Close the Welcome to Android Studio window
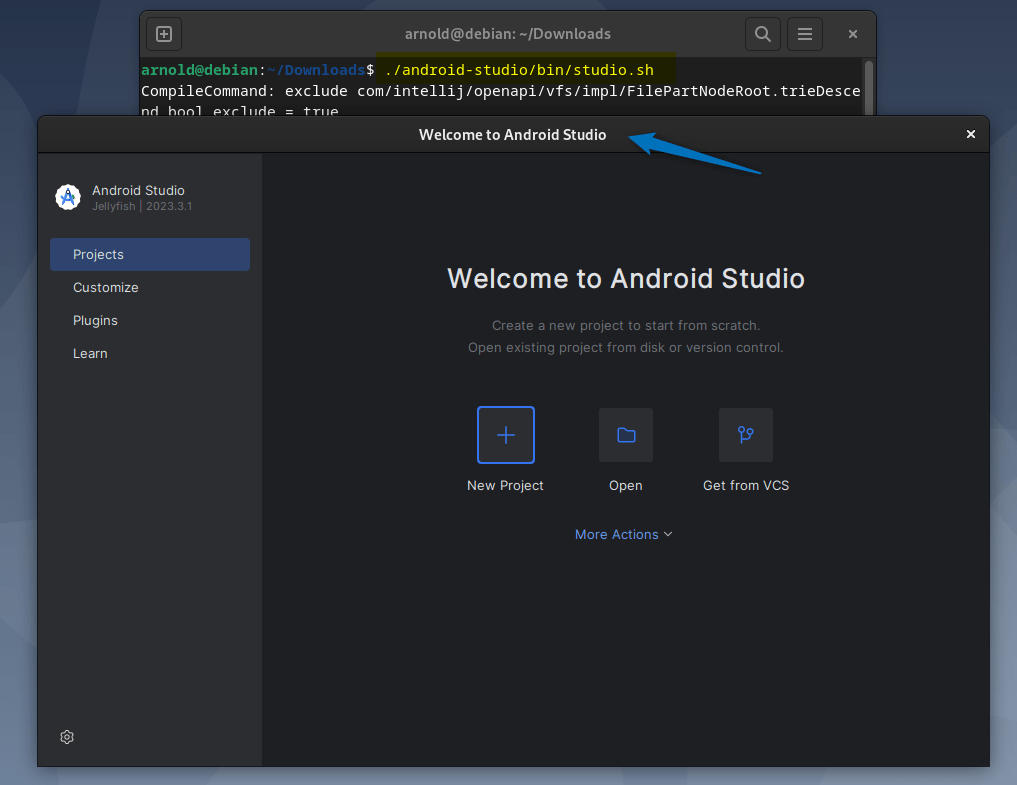The height and width of the screenshot is (785, 1017). coord(970,134)
